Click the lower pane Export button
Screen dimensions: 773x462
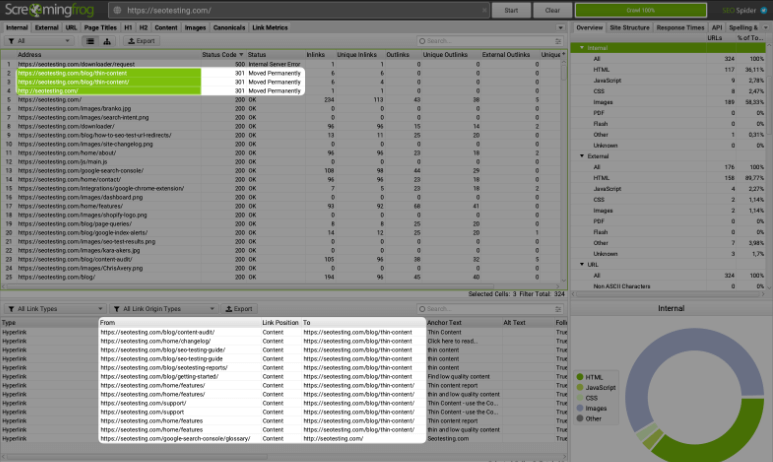point(239,309)
